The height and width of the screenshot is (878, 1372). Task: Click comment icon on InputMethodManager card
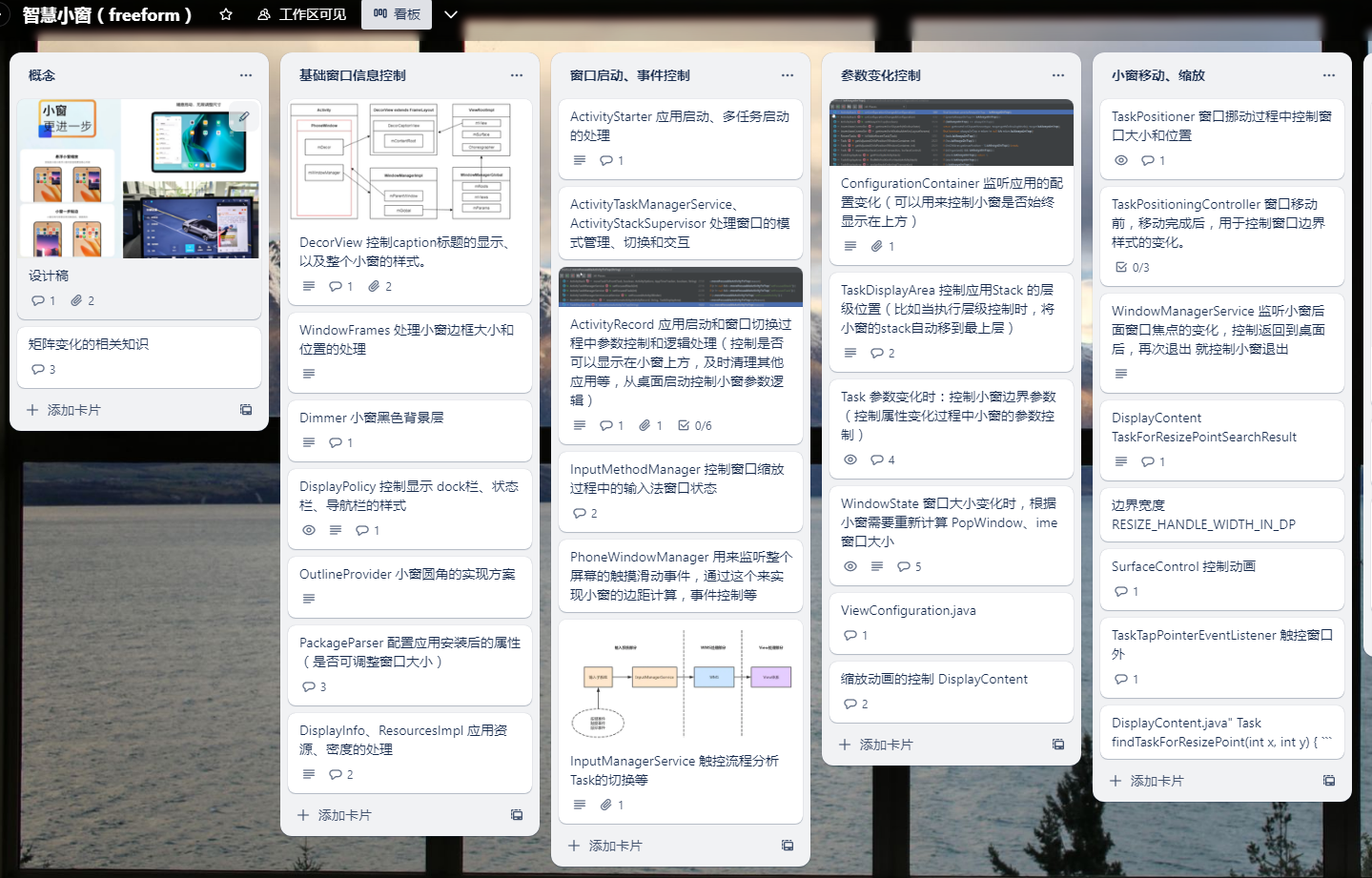tap(579, 513)
